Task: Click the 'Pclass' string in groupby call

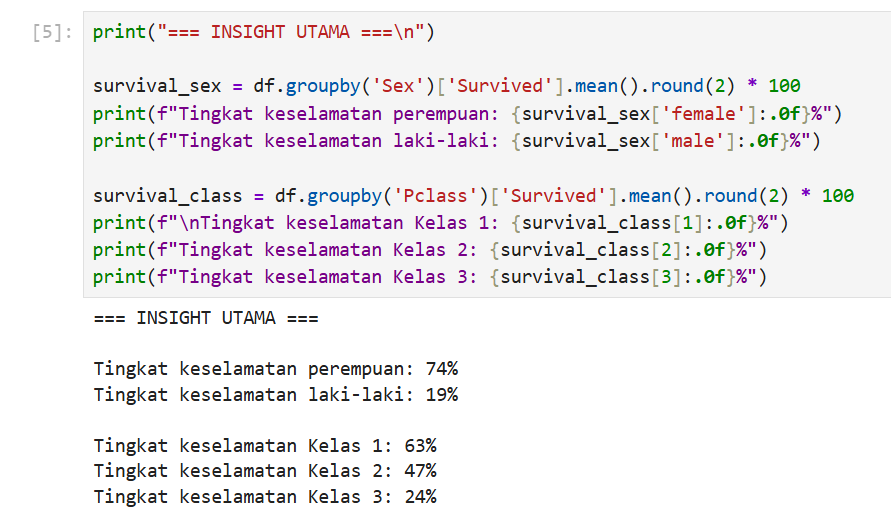Action: [x=436, y=196]
